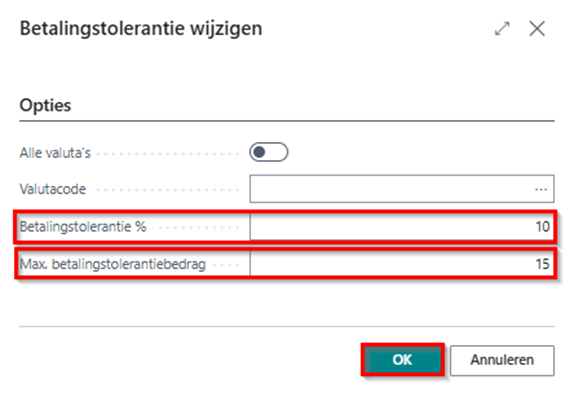Focus the Betalingstolerantie % input field
Viewport: 574px width, 397px height.
point(402,227)
